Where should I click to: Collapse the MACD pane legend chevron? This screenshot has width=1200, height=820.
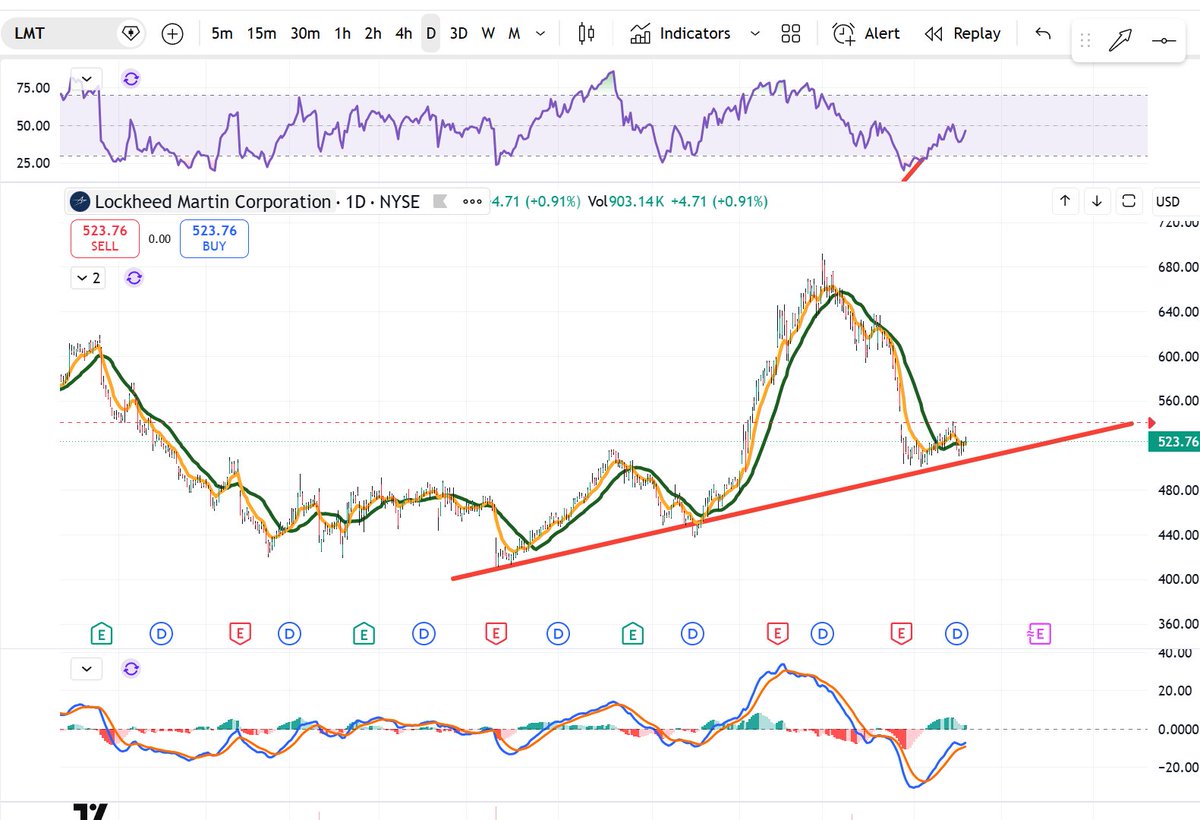click(x=87, y=667)
